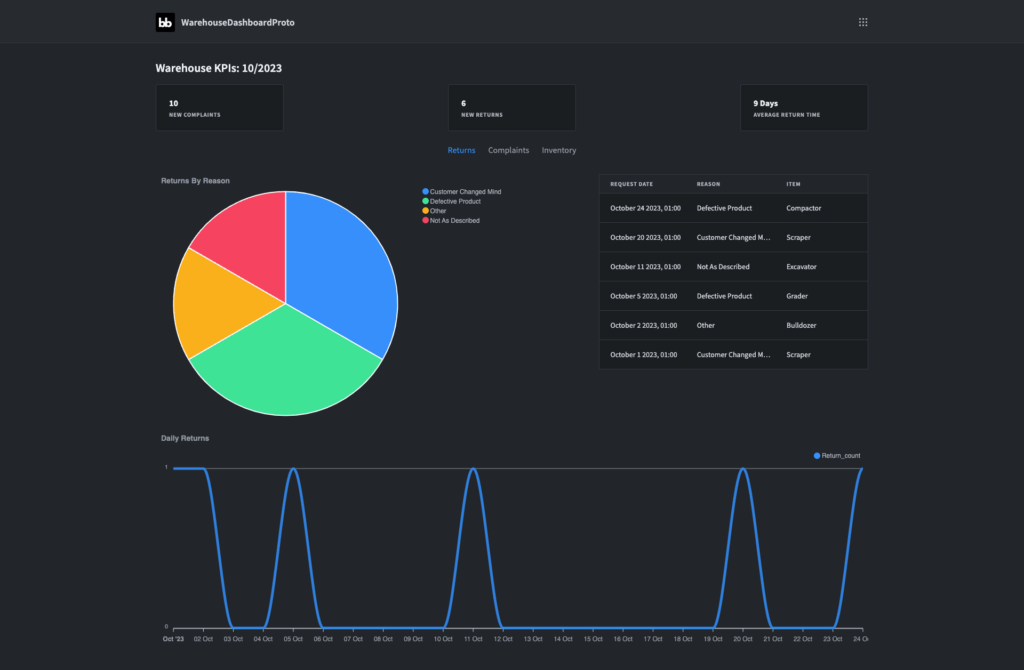This screenshot has width=1024, height=670.
Task: Sort table by Reason column header
Action: click(x=708, y=184)
